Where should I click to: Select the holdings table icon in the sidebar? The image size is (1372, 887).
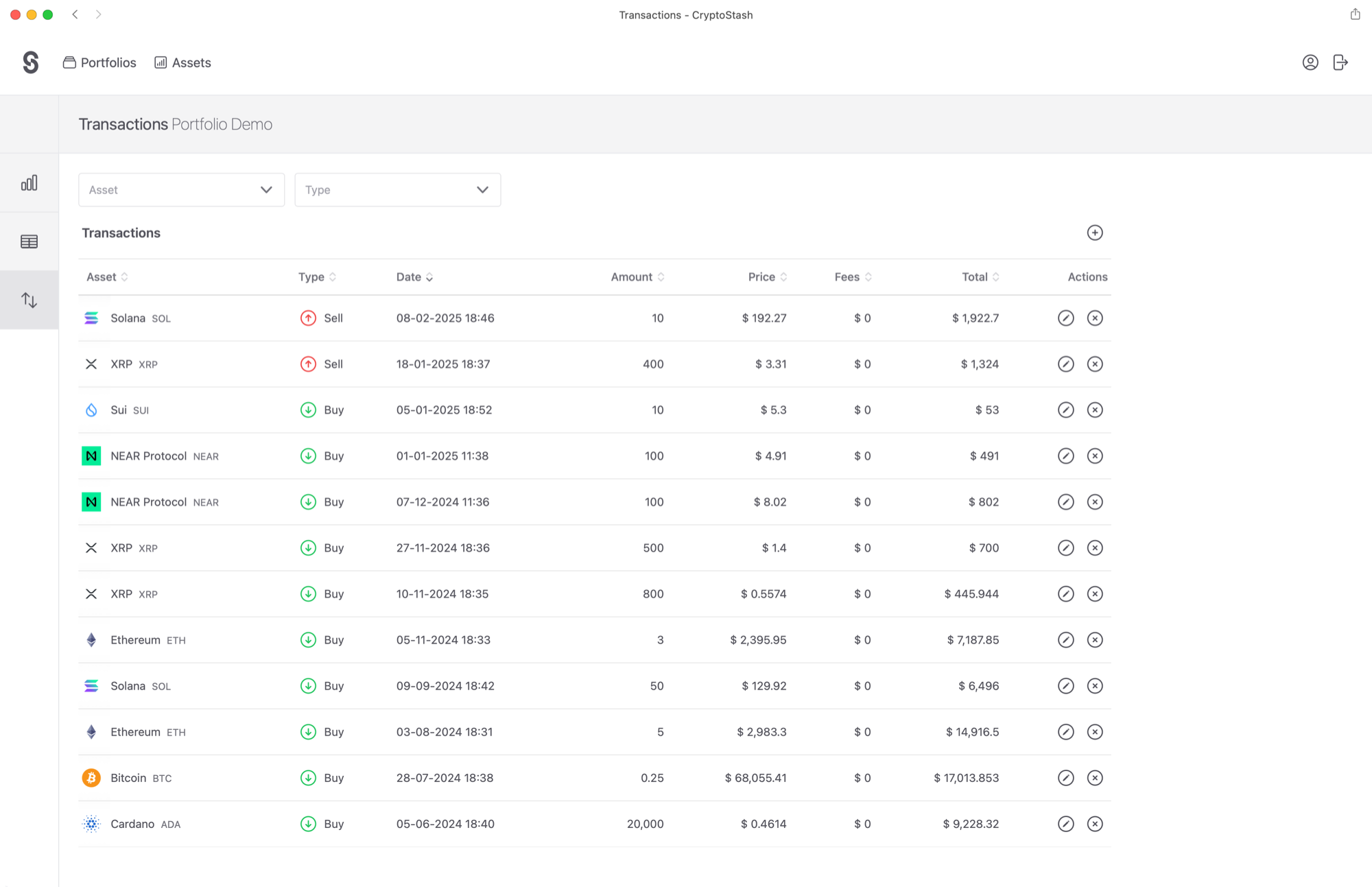[29, 240]
